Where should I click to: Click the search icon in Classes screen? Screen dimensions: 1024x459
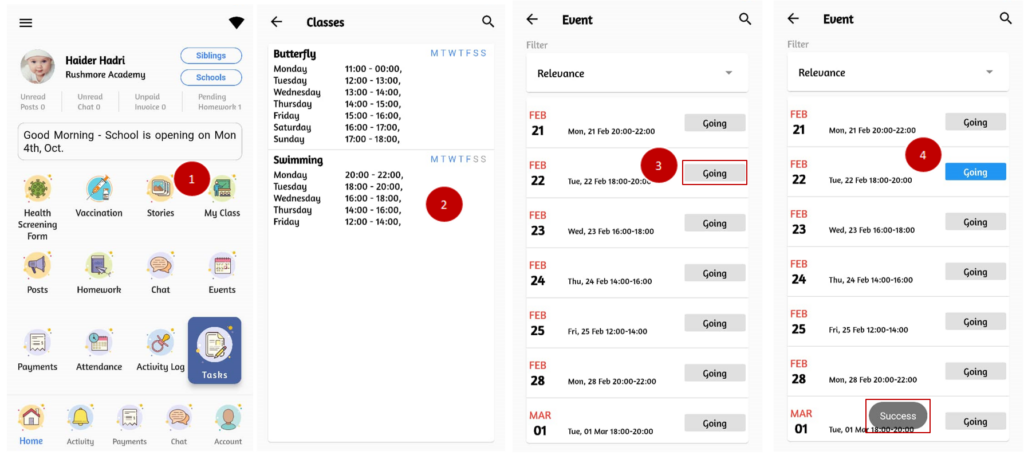pyautogui.click(x=488, y=21)
